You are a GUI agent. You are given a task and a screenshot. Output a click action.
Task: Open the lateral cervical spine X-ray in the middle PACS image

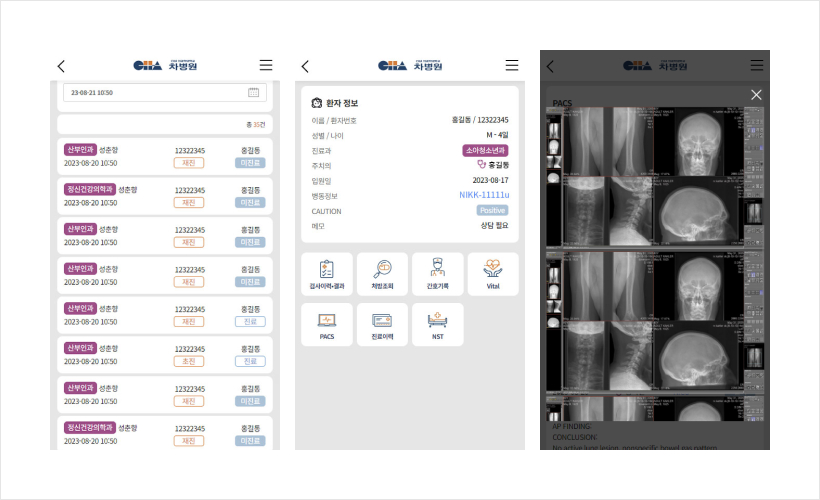click(x=632, y=356)
